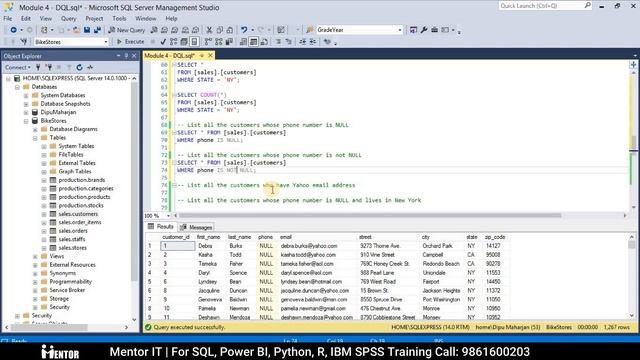640x360 pixels.
Task: Select the Programmability folder
Action: (x=71, y=282)
